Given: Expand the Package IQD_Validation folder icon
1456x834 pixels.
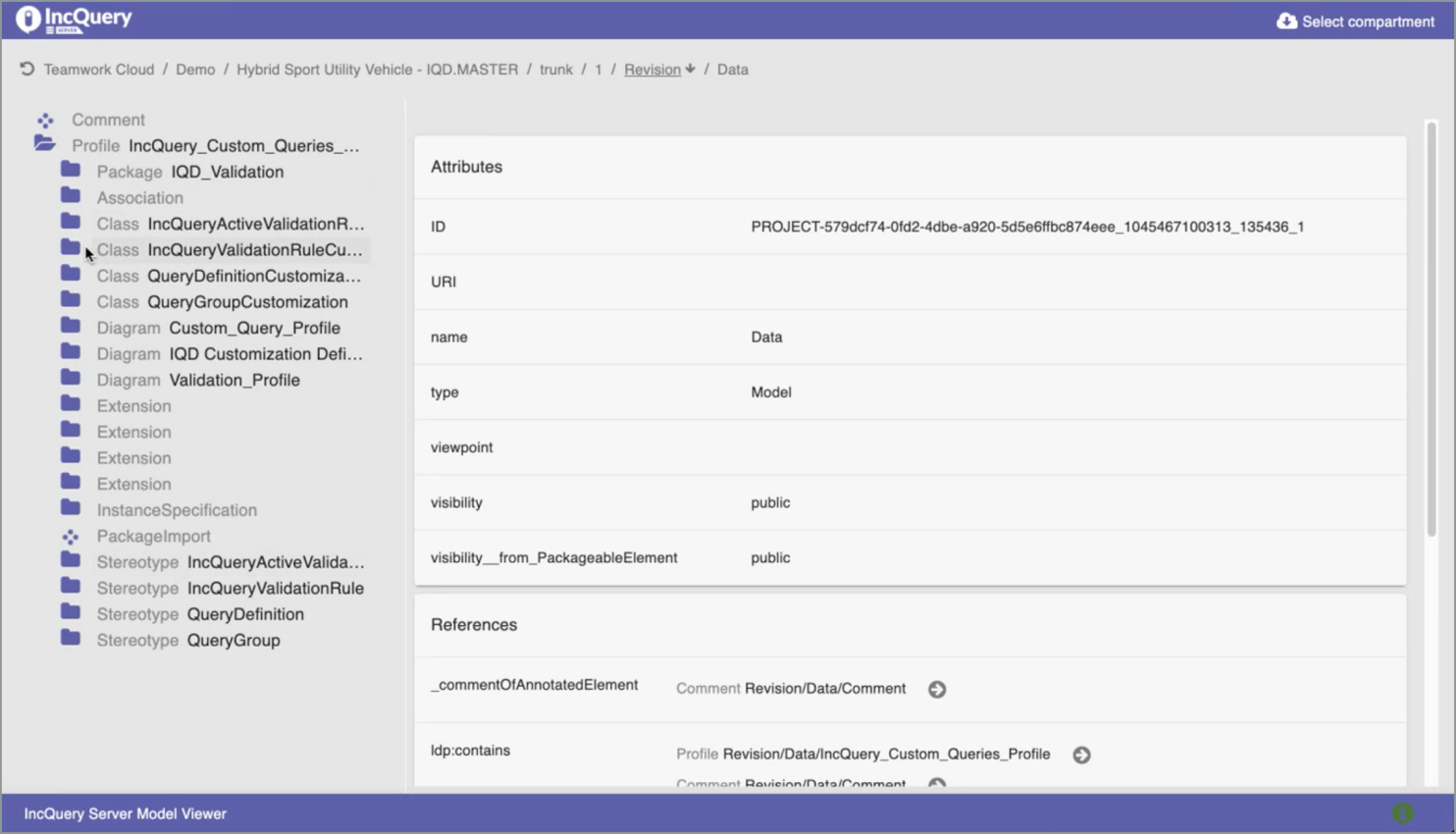Looking at the screenshot, I should pyautogui.click(x=71, y=170).
